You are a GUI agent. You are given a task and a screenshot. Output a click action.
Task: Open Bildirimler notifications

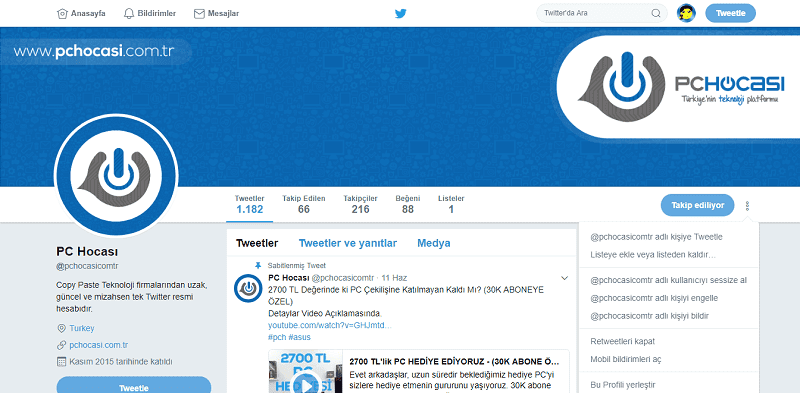tap(149, 13)
